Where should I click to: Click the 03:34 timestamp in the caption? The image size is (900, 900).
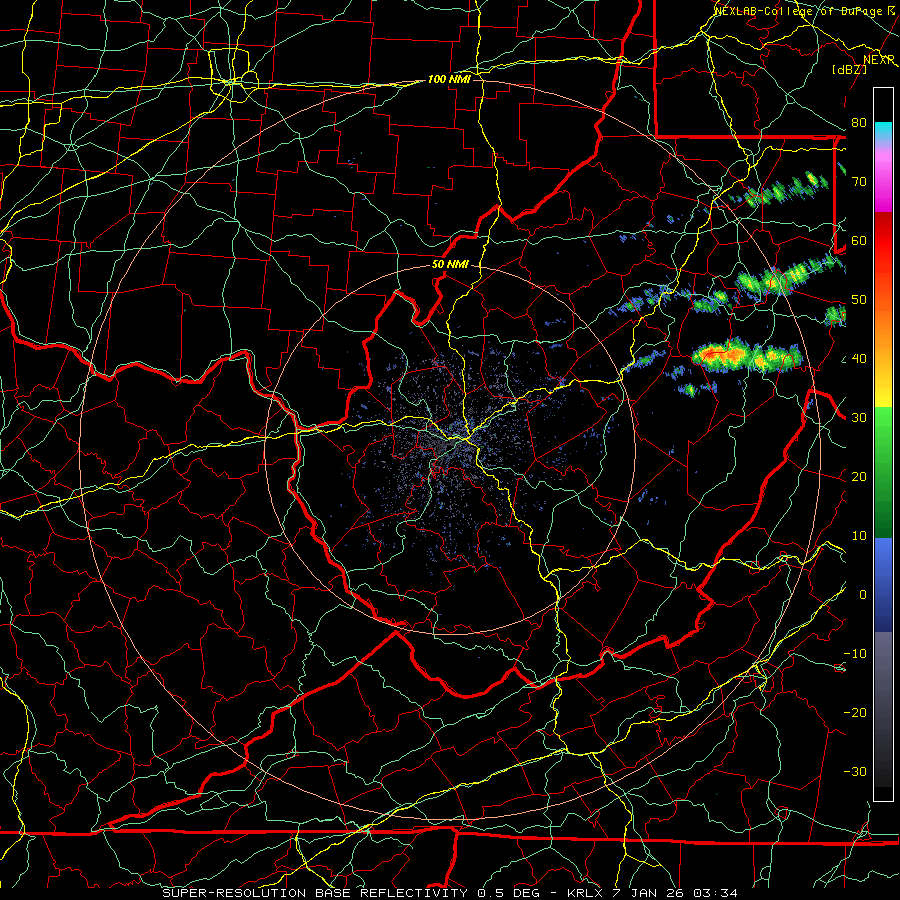[715, 893]
